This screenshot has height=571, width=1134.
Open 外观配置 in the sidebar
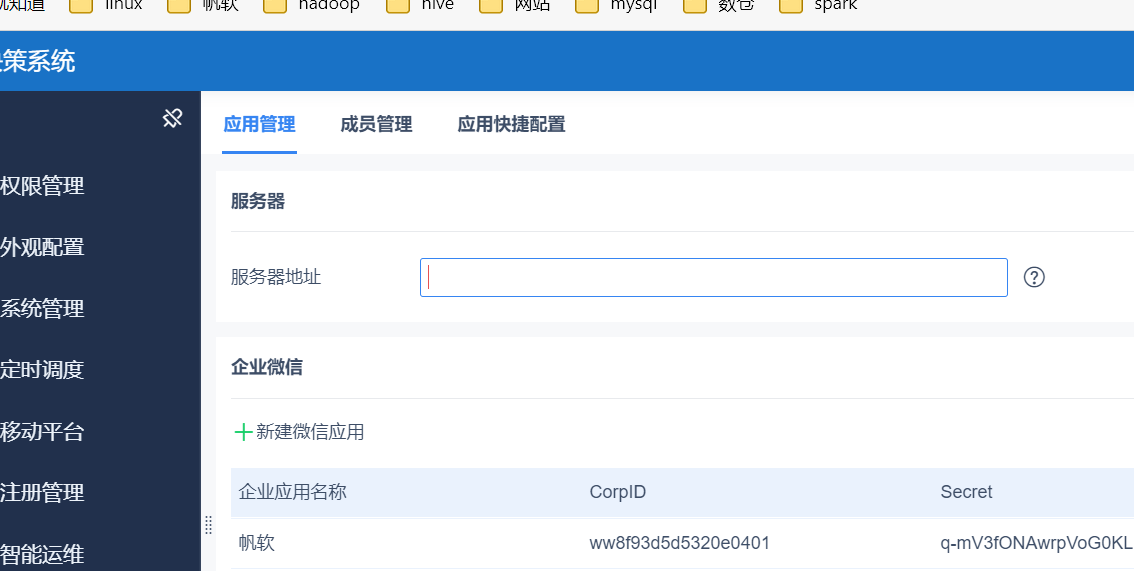click(x=42, y=247)
